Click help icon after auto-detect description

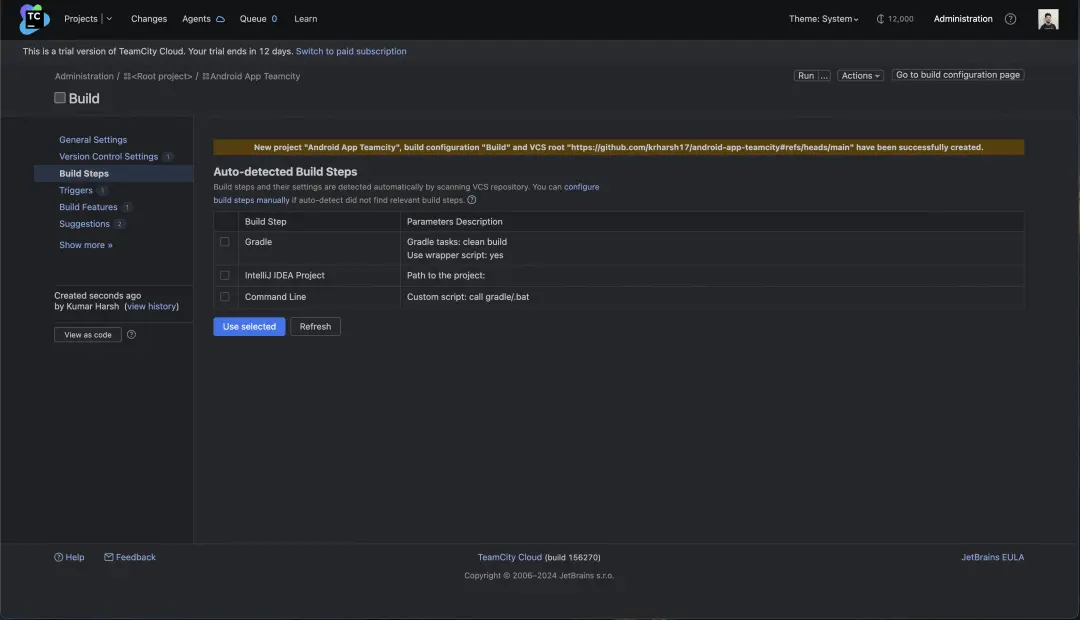point(472,200)
